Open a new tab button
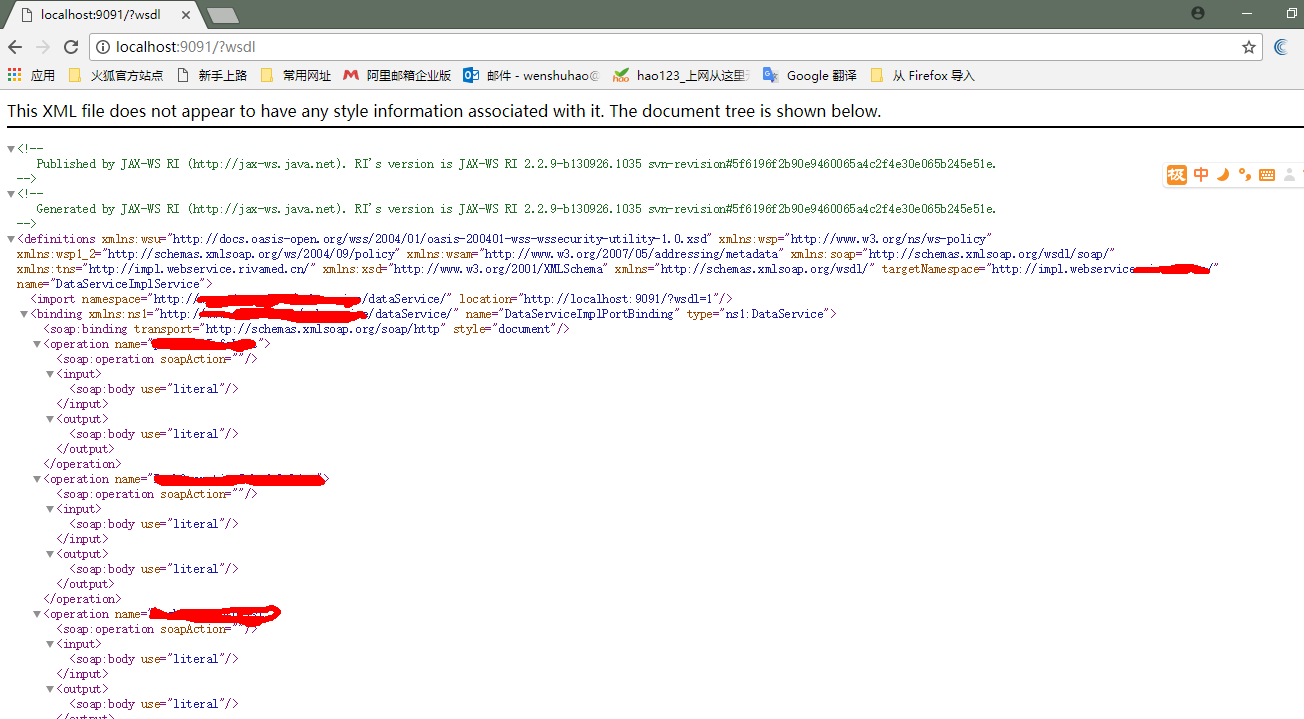Image resolution: width=1304 pixels, height=719 pixels. 223,15
